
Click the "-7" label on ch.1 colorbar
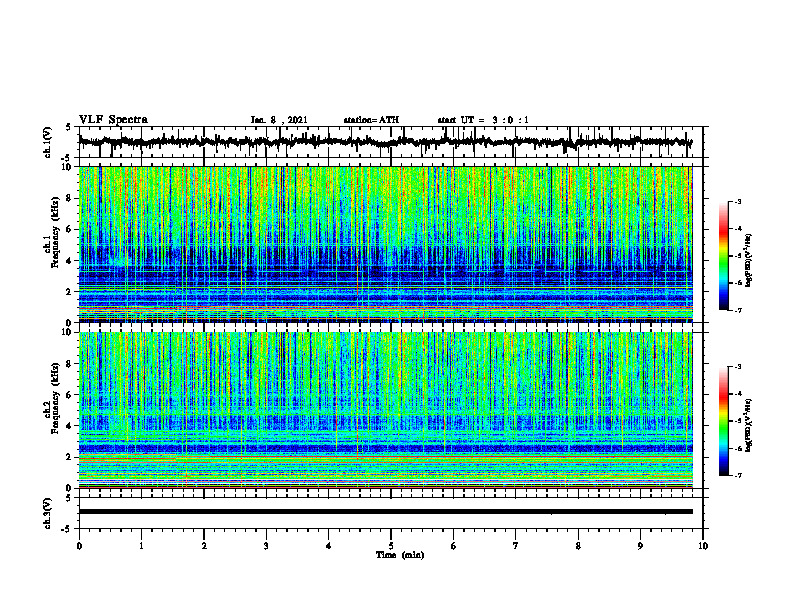[x=737, y=310]
